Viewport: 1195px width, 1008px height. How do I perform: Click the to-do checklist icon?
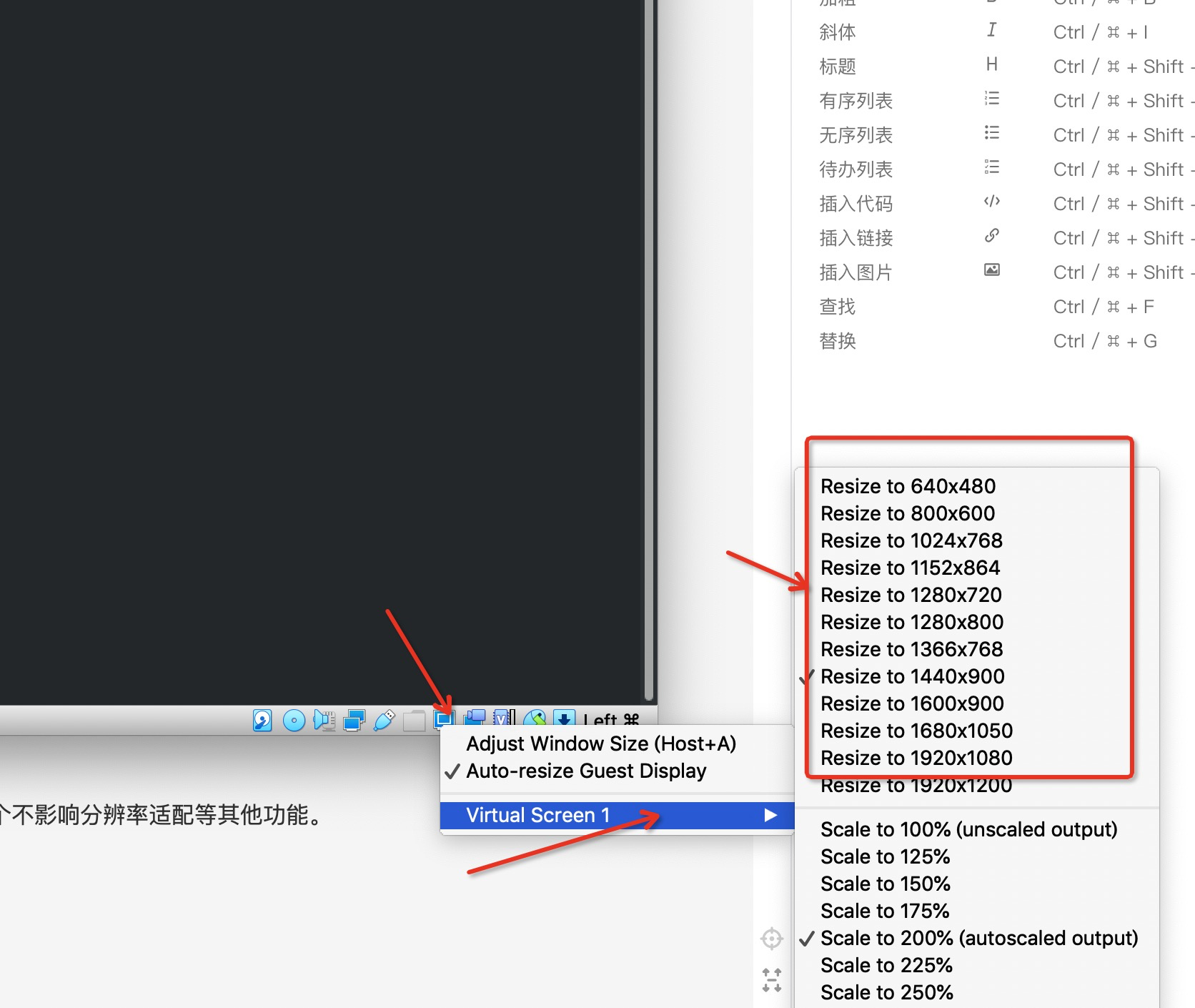[991, 167]
